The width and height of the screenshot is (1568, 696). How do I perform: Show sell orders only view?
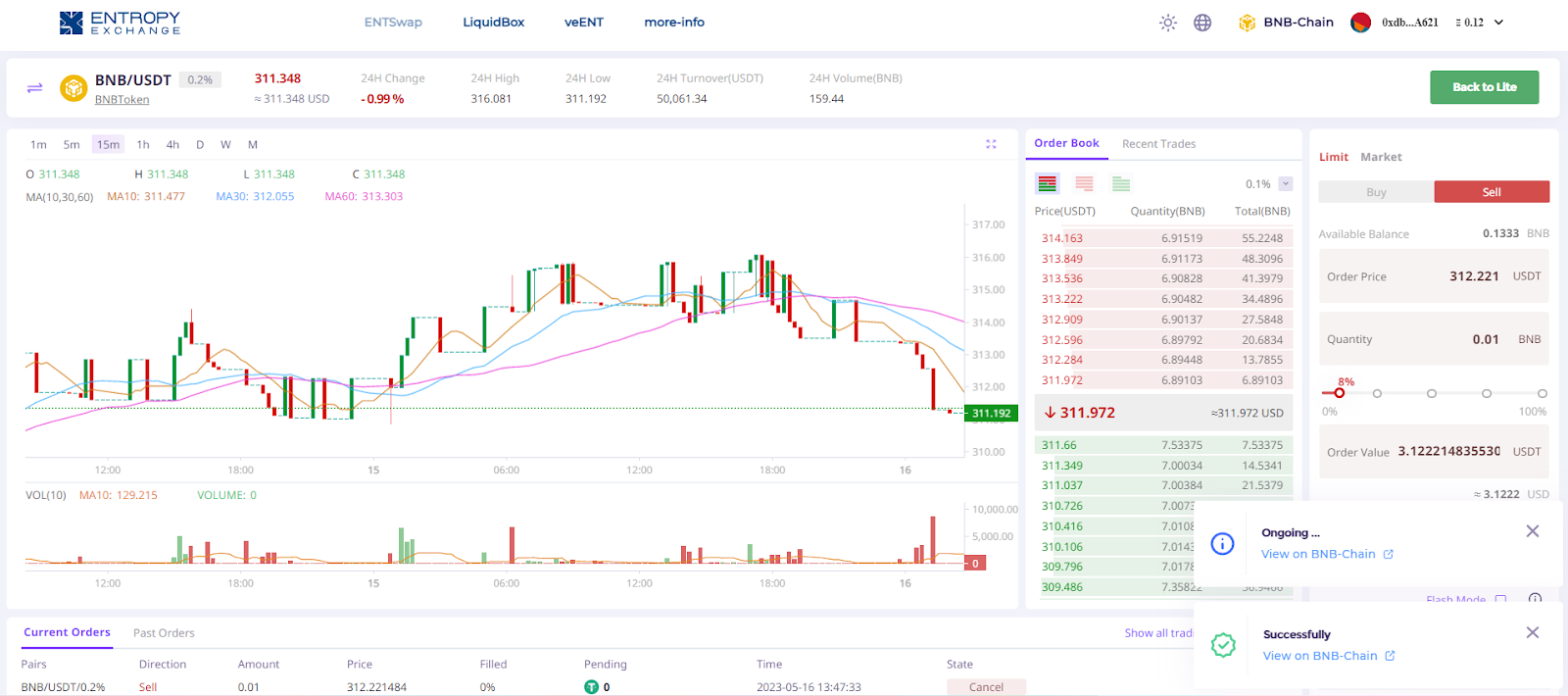click(1084, 183)
